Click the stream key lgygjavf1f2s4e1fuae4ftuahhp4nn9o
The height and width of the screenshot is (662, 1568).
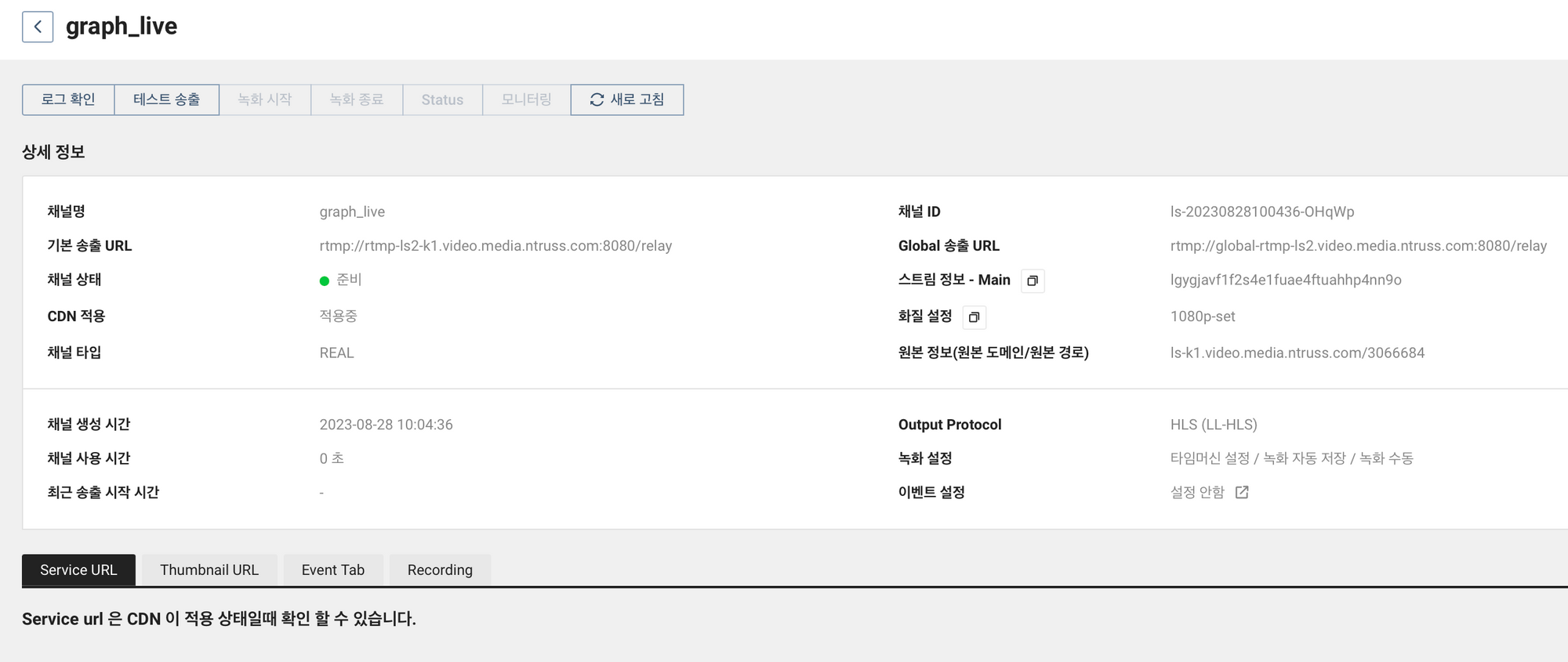click(1286, 280)
